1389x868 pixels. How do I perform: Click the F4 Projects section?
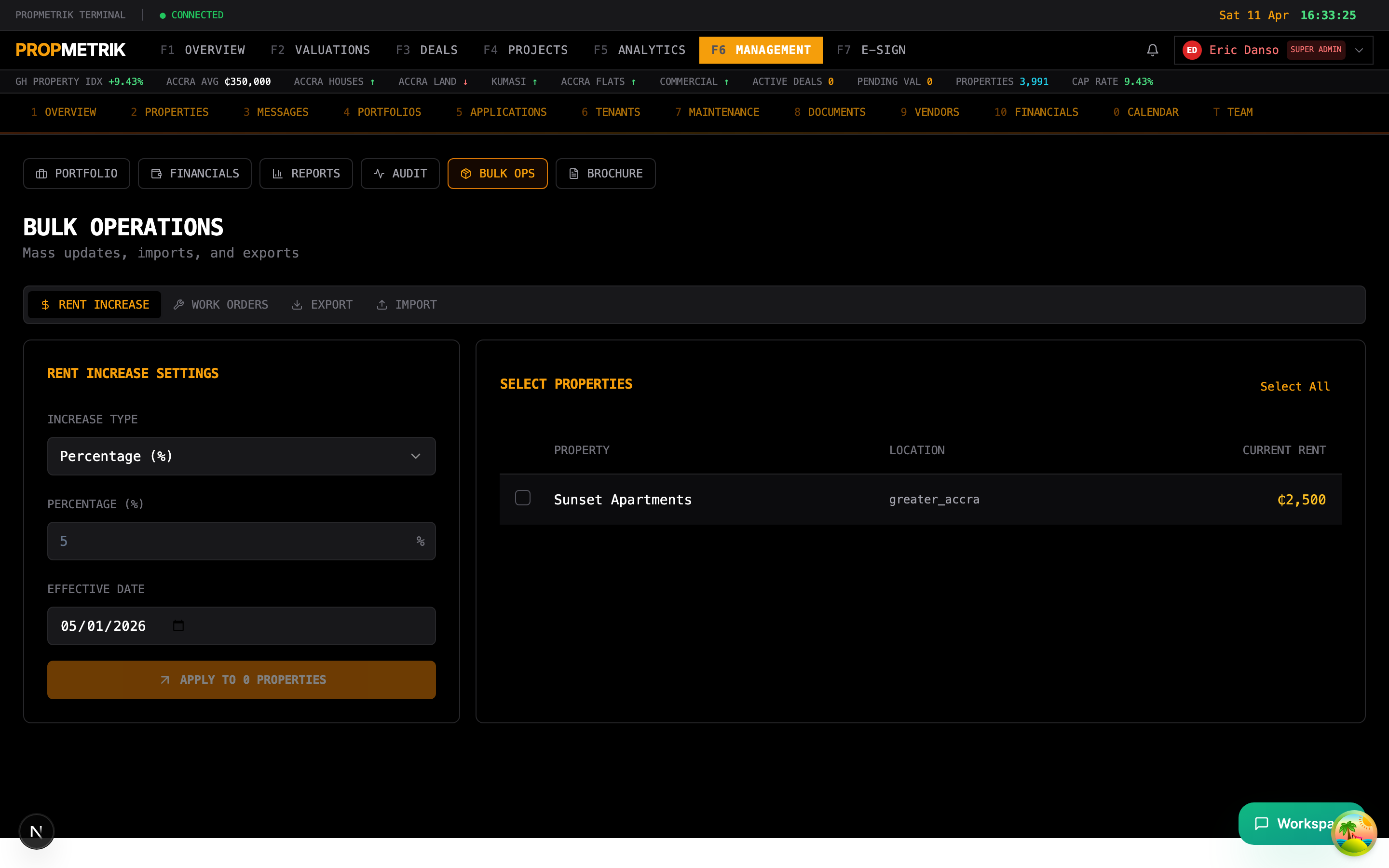(526, 50)
